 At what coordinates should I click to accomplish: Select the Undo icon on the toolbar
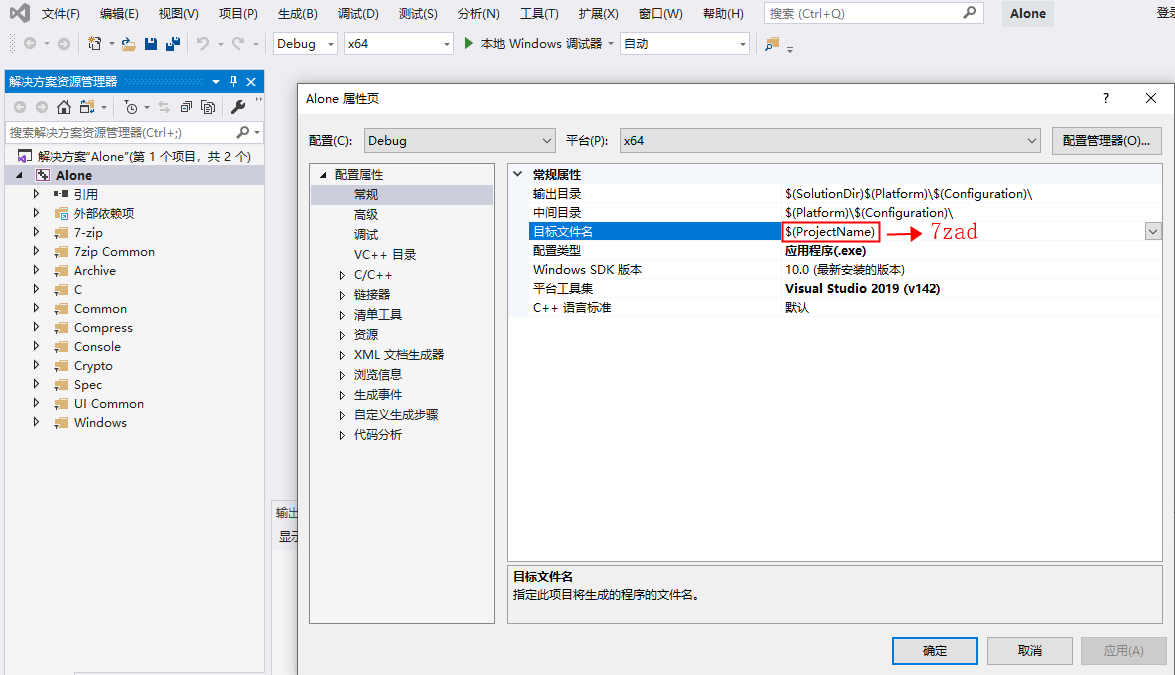point(205,43)
